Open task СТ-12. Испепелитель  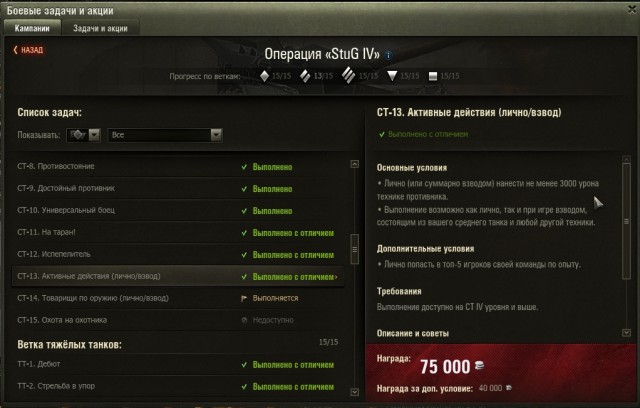178,255
